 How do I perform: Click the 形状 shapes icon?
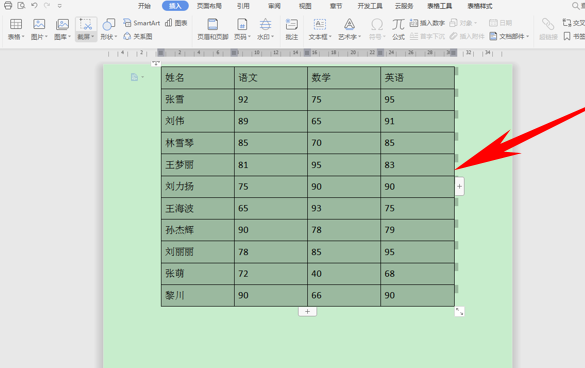pos(109,24)
